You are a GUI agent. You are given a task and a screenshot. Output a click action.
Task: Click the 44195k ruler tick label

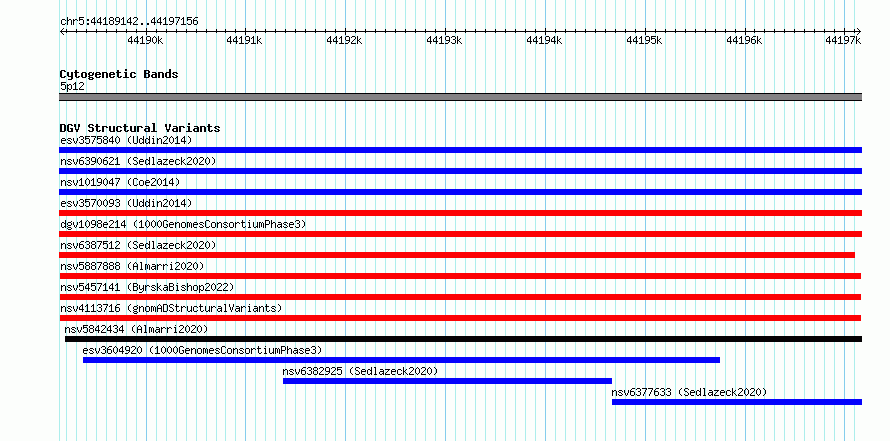(x=645, y=40)
